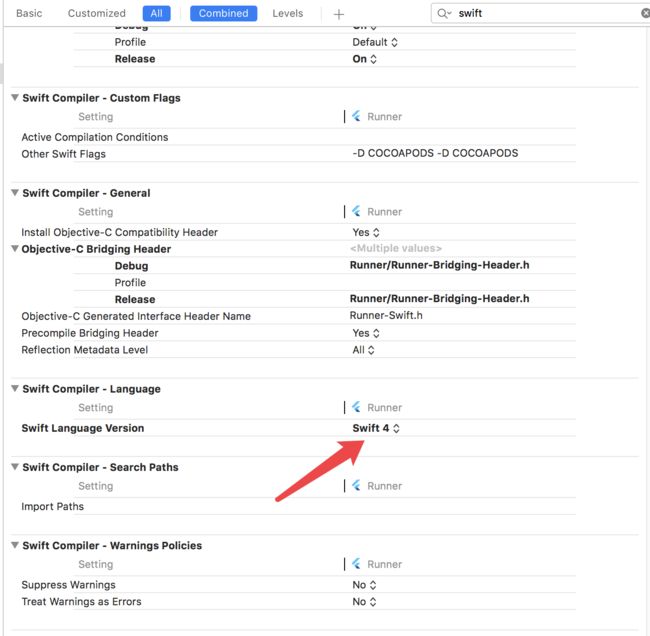Viewport: 650px width, 636px height.
Task: Select Install Objective-C Compatibility Header label
Action: (119, 232)
